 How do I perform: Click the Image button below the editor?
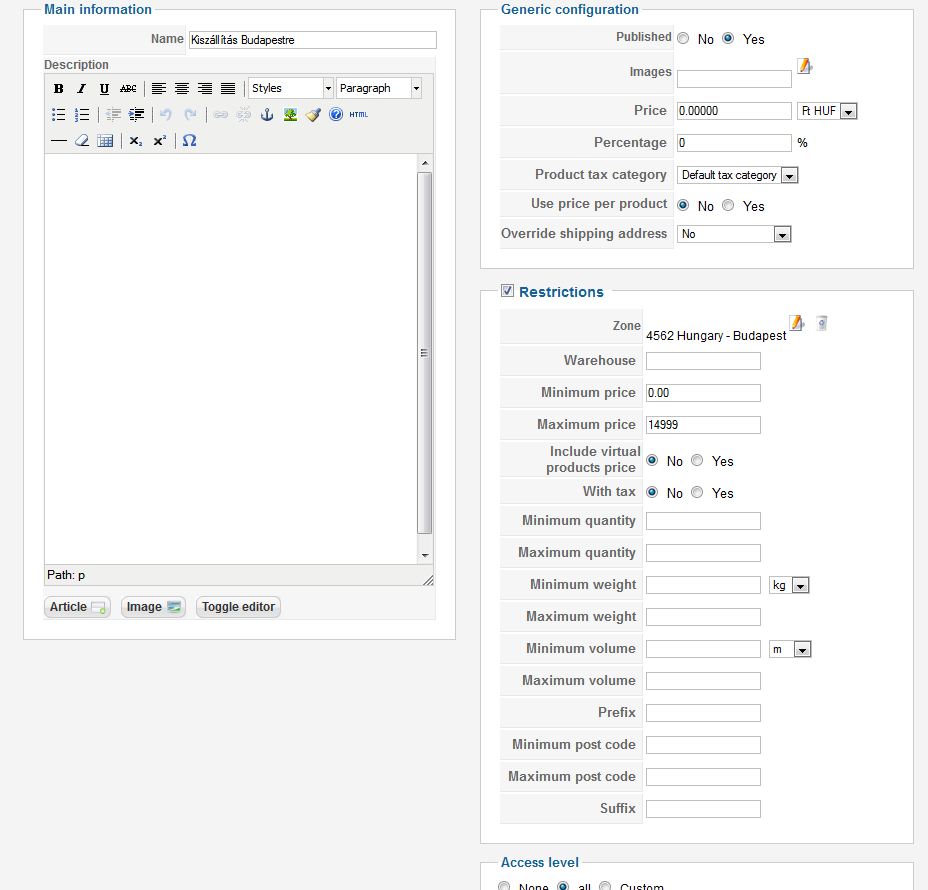153,607
